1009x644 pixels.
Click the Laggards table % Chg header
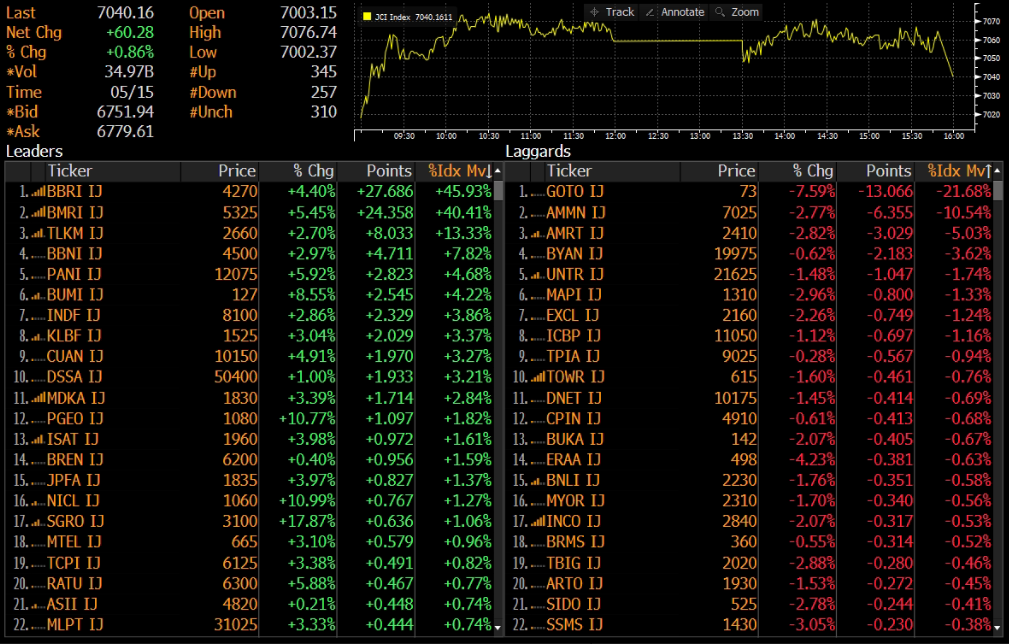(x=813, y=171)
